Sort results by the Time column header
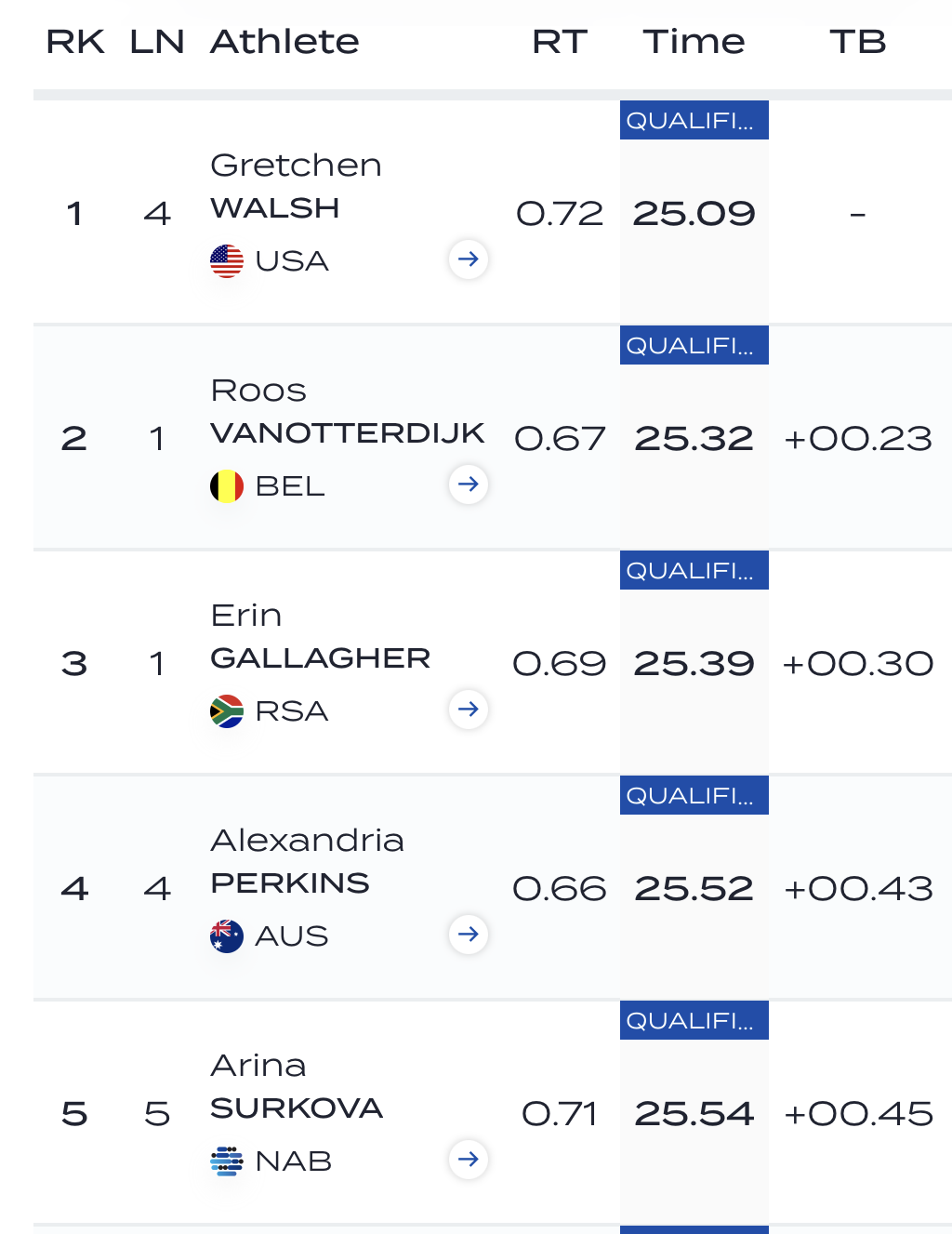The image size is (952, 1234). coord(694,42)
